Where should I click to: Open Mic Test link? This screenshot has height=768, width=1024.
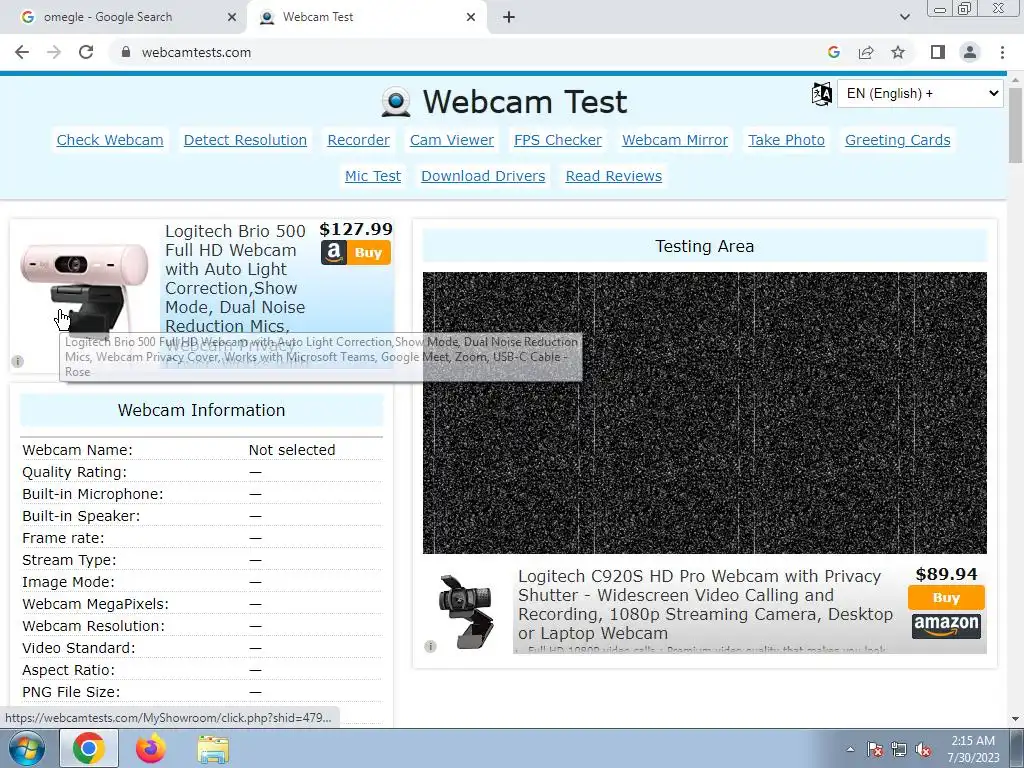point(373,176)
